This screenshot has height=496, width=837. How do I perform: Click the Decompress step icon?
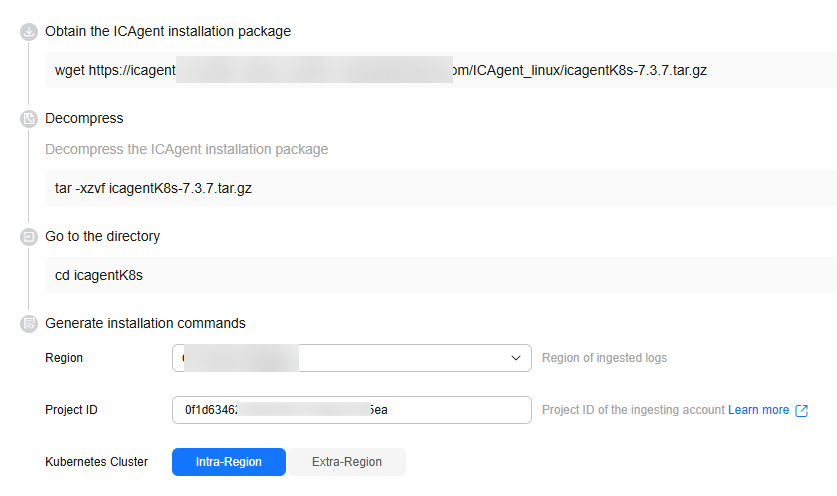[x=29, y=119]
